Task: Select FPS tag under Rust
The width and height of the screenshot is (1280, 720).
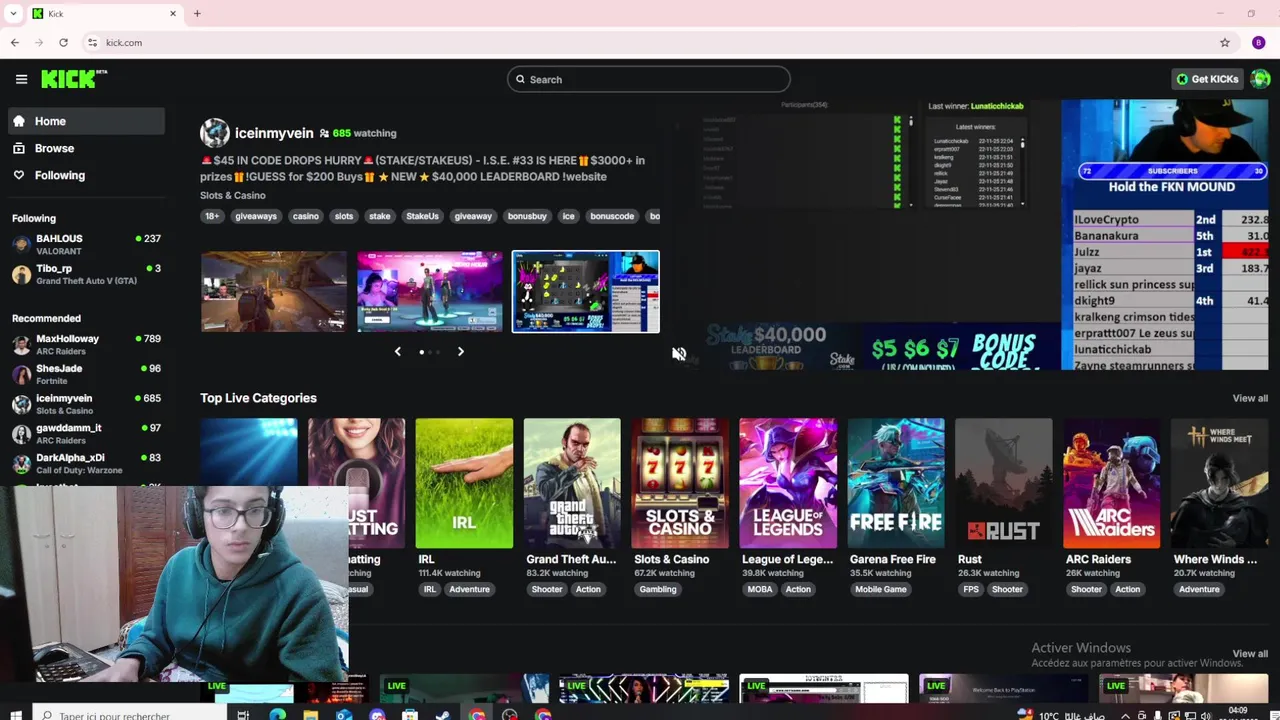Action: [x=971, y=589]
